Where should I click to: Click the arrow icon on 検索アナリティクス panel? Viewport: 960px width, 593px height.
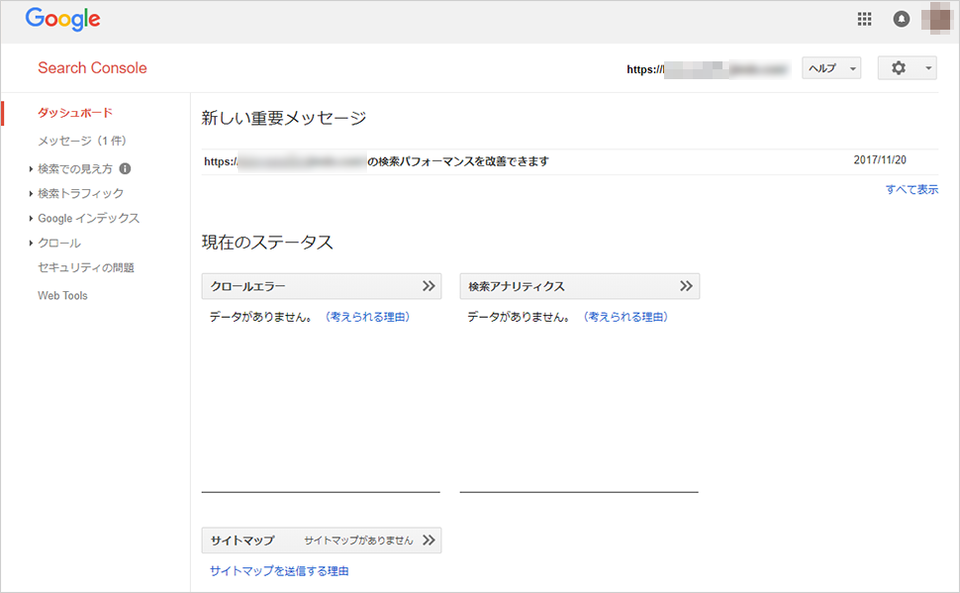point(686,286)
